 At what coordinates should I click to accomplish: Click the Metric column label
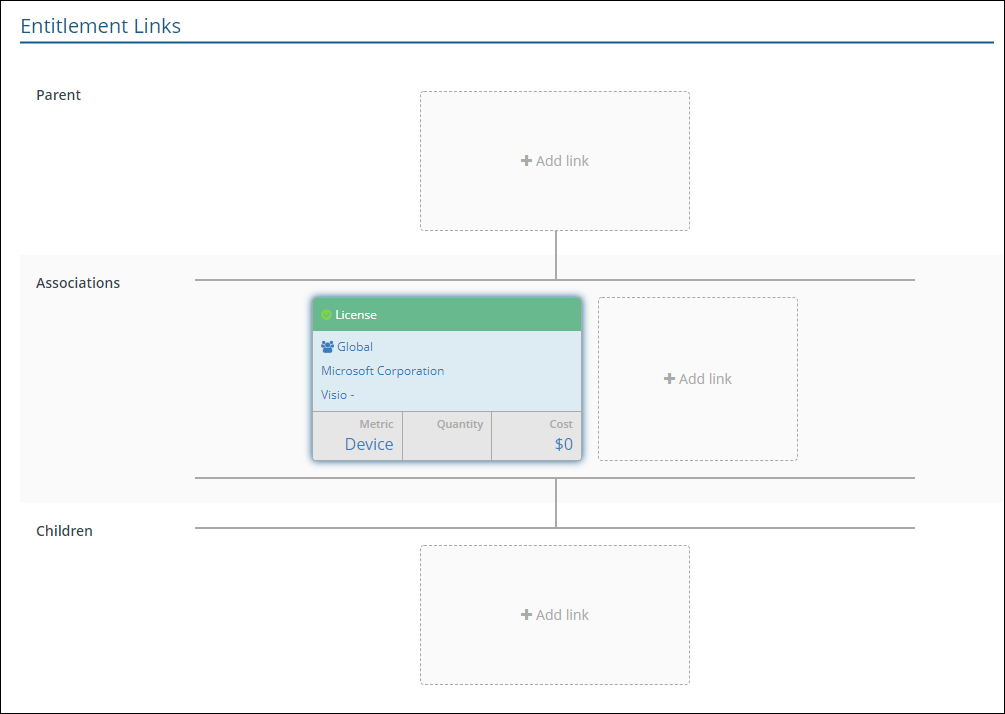[x=376, y=424]
